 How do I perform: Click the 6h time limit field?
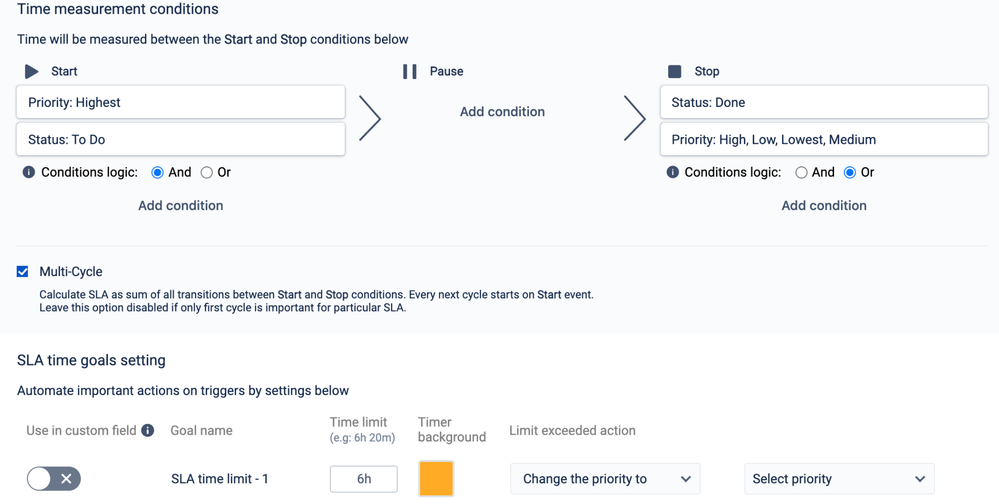[364, 479]
